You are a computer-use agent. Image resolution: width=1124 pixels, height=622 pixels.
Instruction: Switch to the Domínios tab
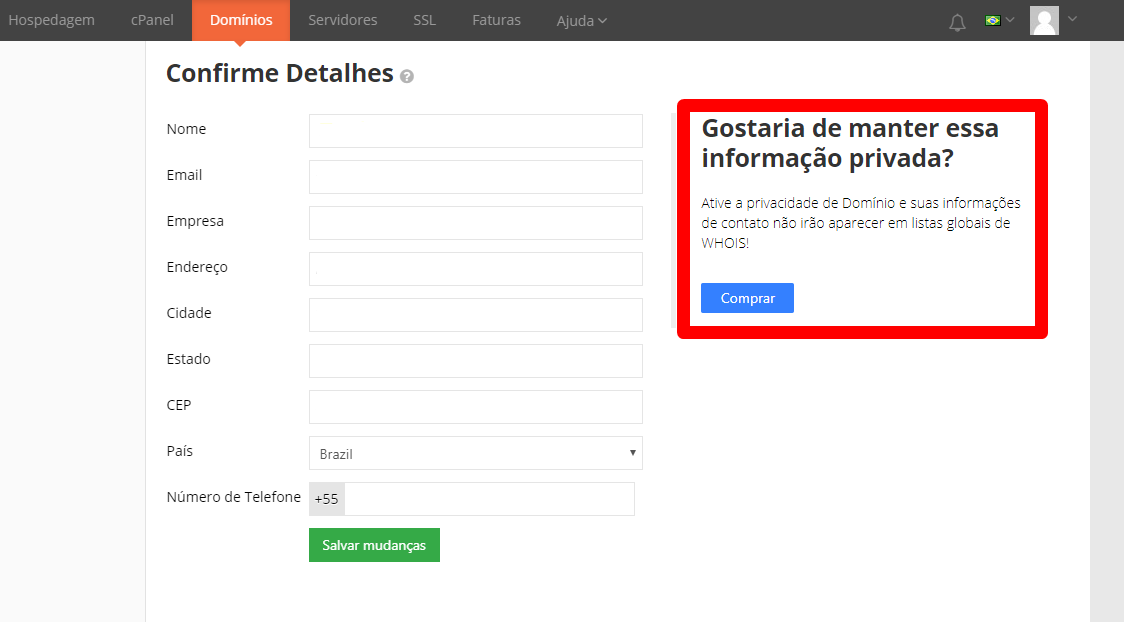[241, 20]
